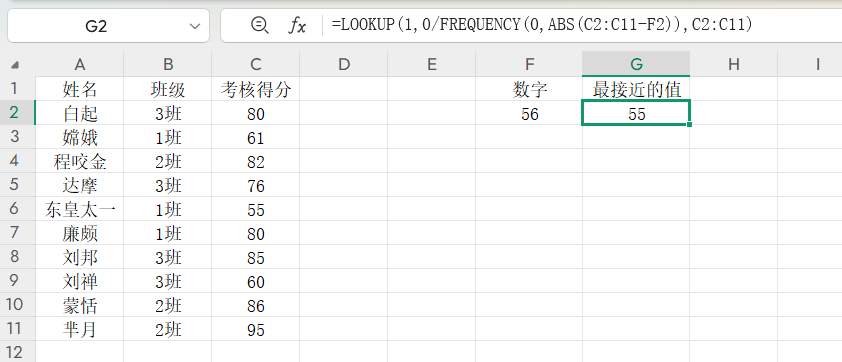The image size is (842, 362).
Task: Select column A header
Action: point(79,64)
